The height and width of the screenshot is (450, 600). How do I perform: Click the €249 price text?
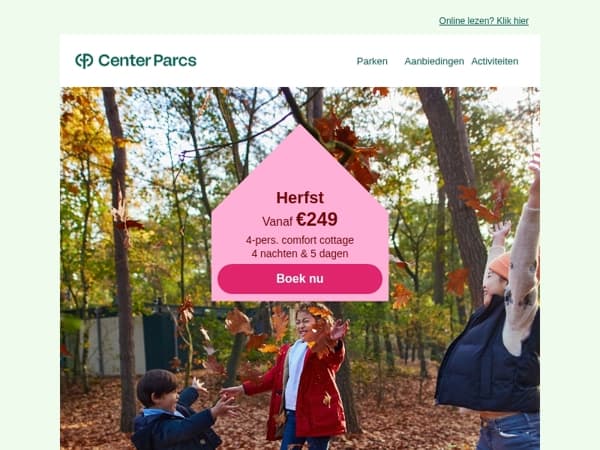click(317, 219)
